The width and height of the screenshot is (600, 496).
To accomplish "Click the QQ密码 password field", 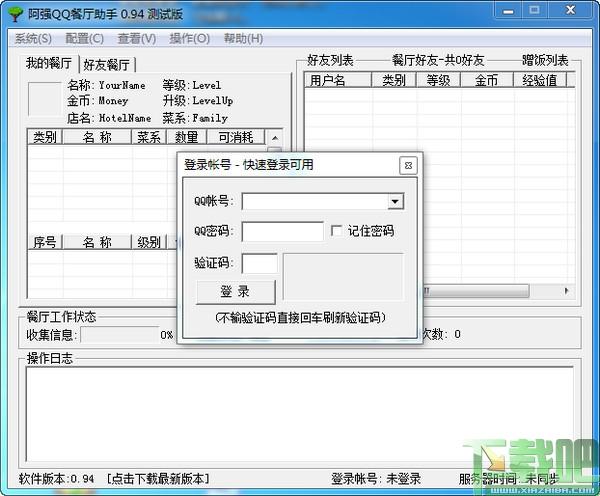I will (x=282, y=231).
